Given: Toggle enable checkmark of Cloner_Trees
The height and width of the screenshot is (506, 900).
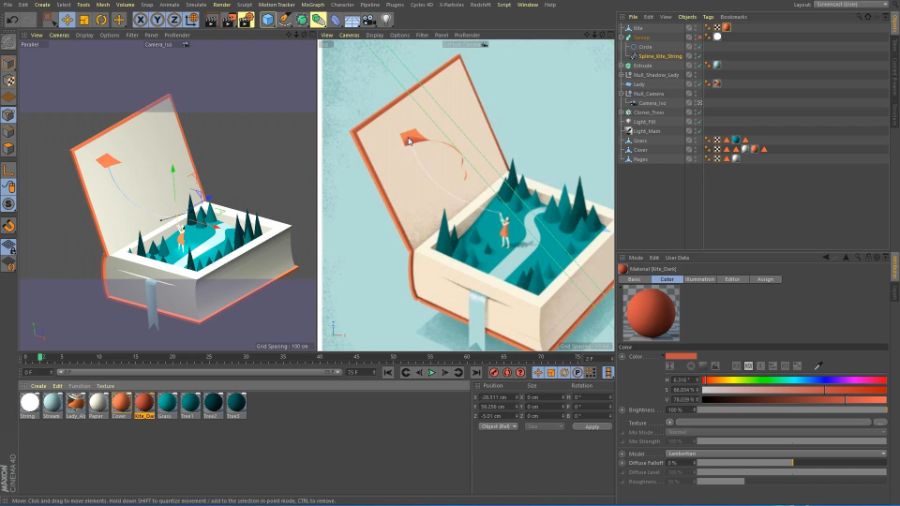Looking at the screenshot, I should (699, 112).
